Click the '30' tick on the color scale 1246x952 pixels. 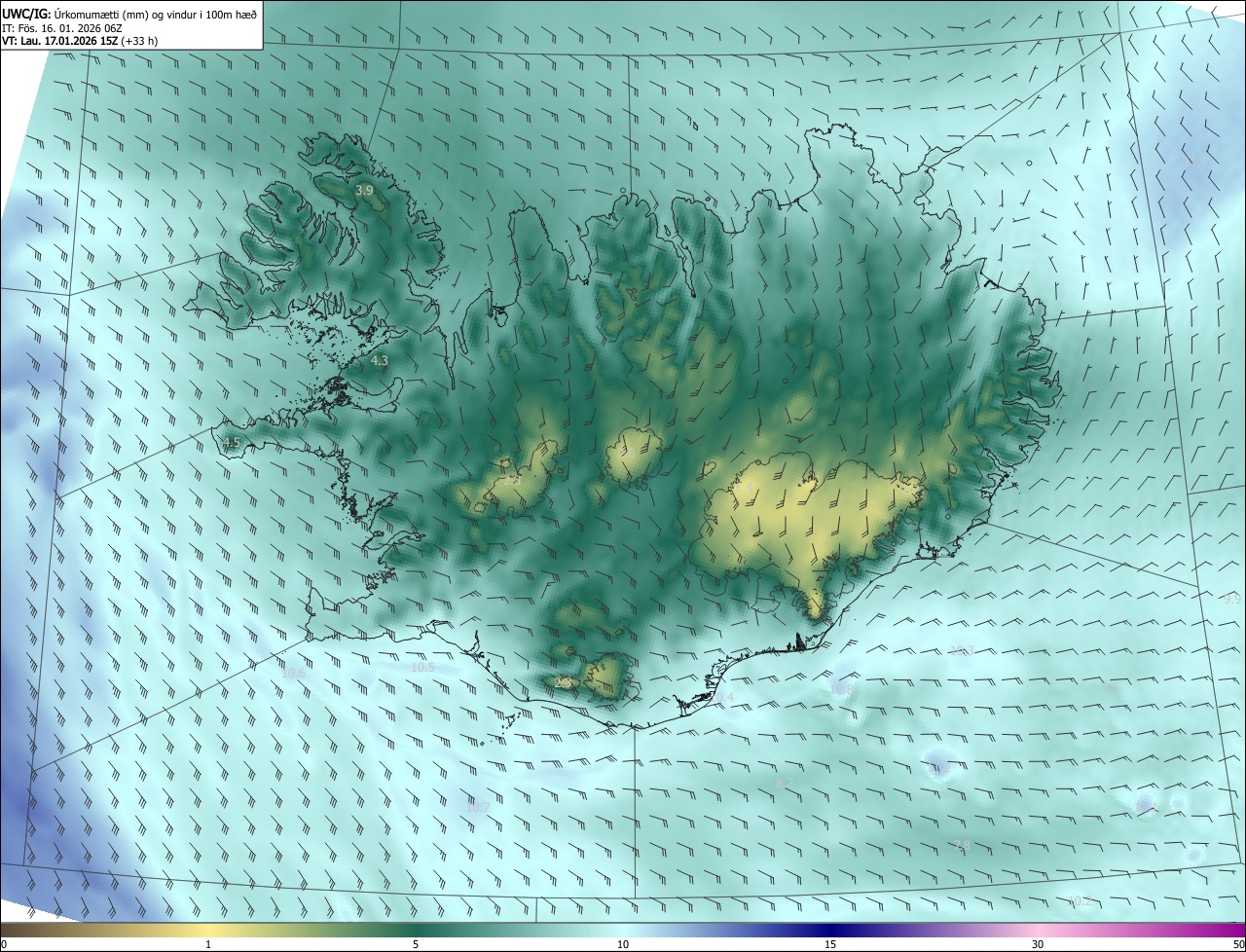coord(1038,944)
